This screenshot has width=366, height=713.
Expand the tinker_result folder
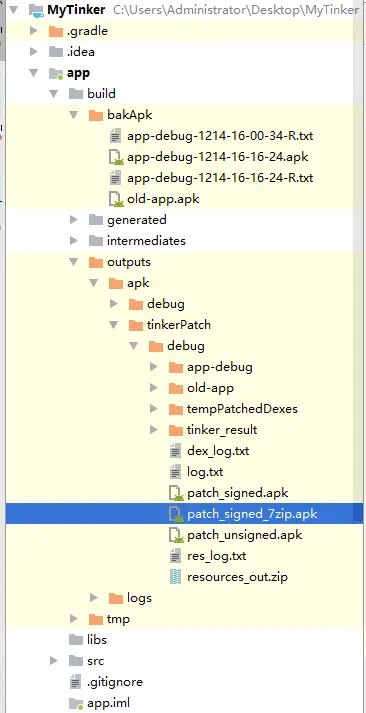pos(154,429)
